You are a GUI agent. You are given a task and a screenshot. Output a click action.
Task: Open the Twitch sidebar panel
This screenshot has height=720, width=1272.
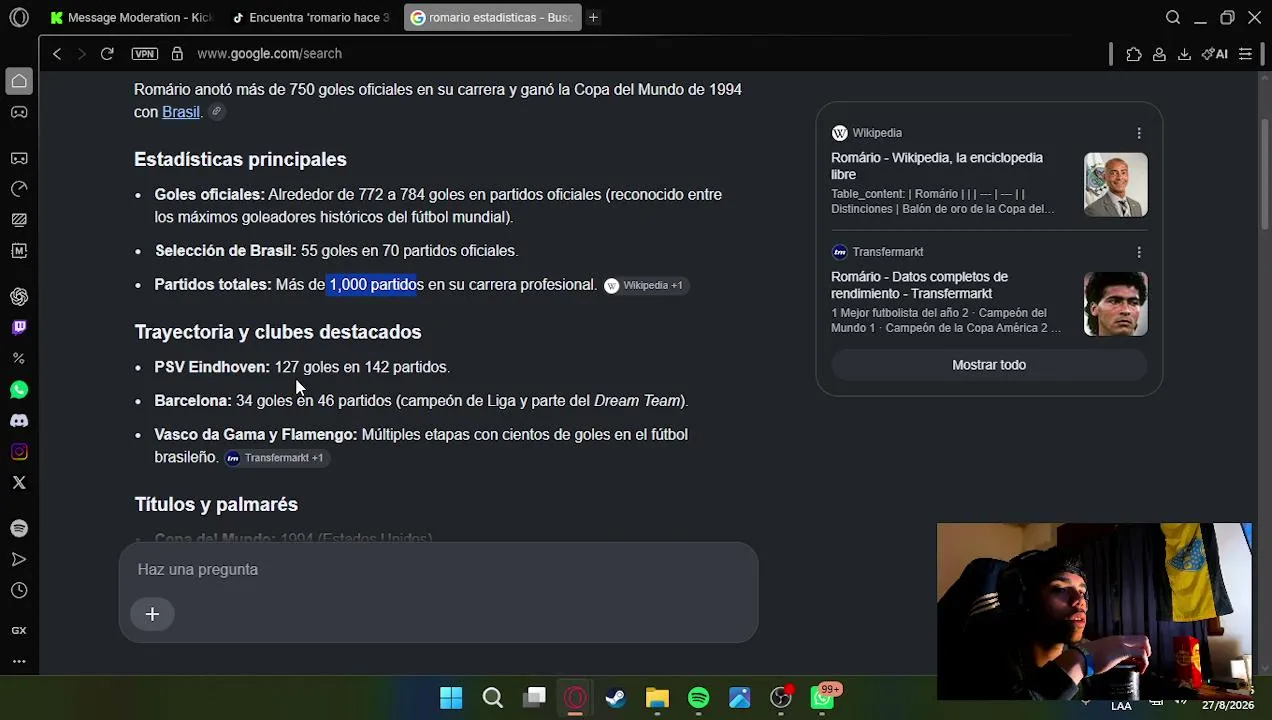(19, 327)
